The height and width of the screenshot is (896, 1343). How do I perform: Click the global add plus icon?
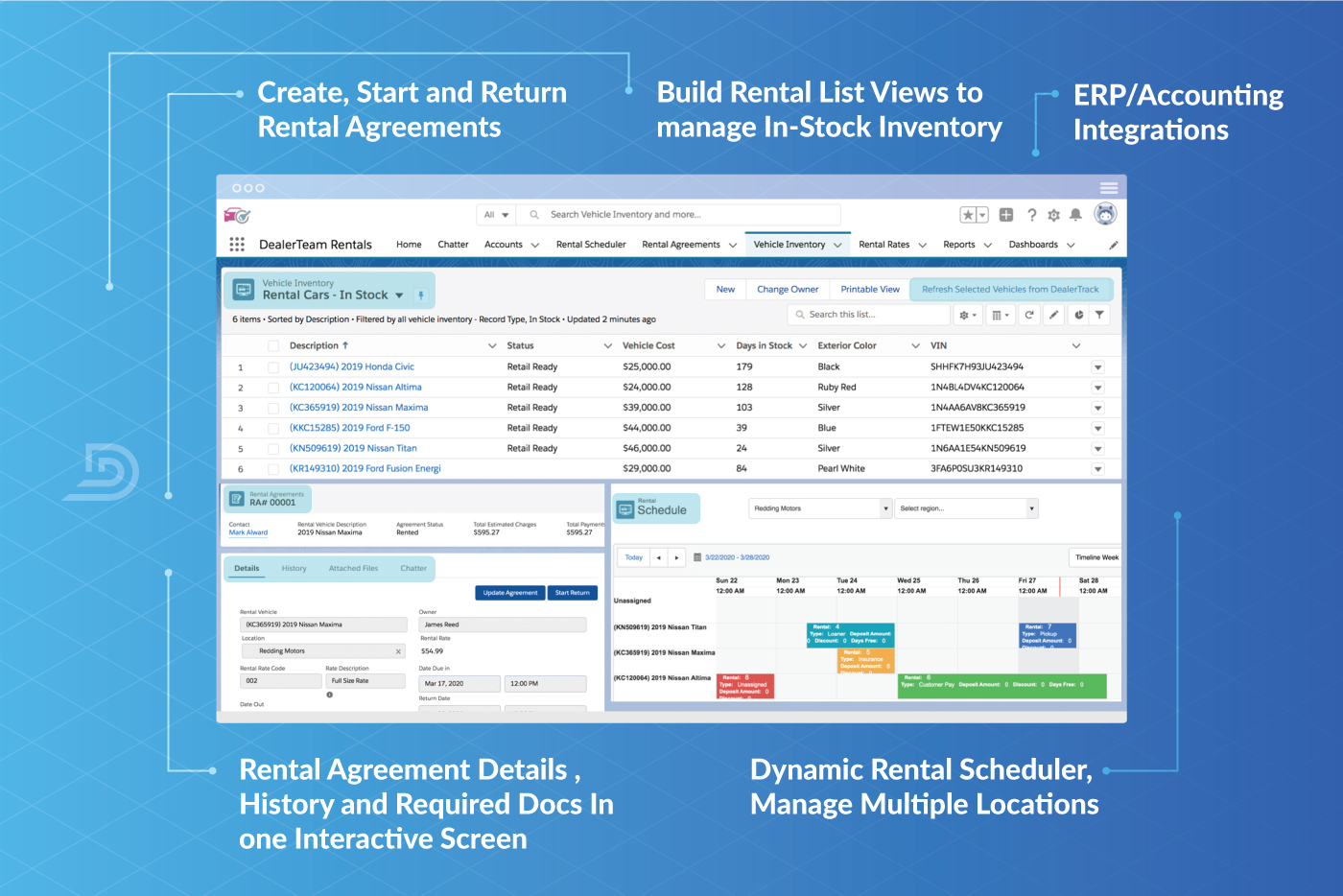pyautogui.click(x=1005, y=215)
